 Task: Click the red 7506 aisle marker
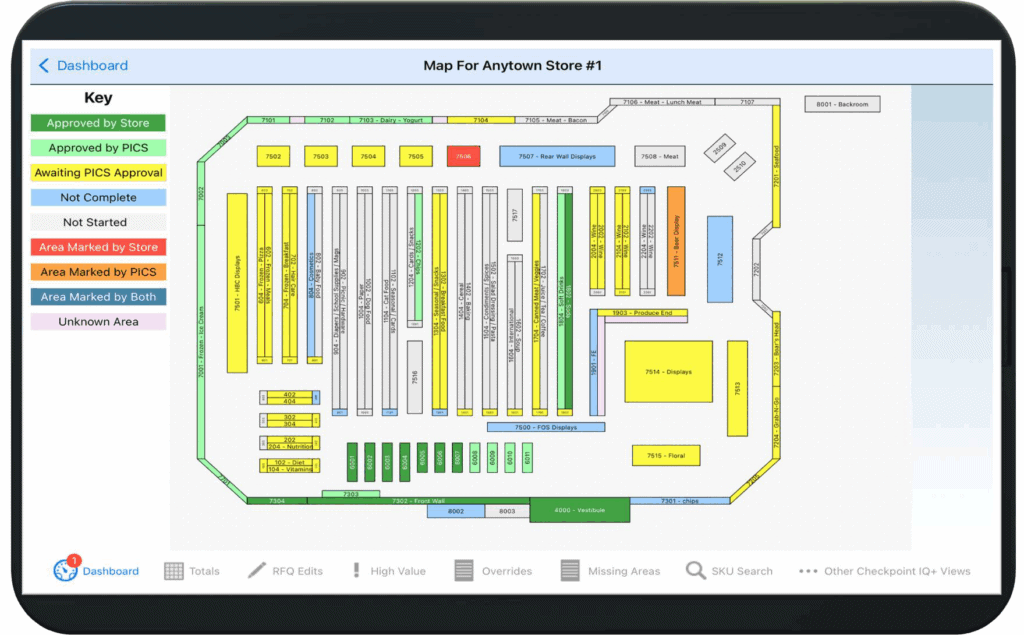pos(462,156)
